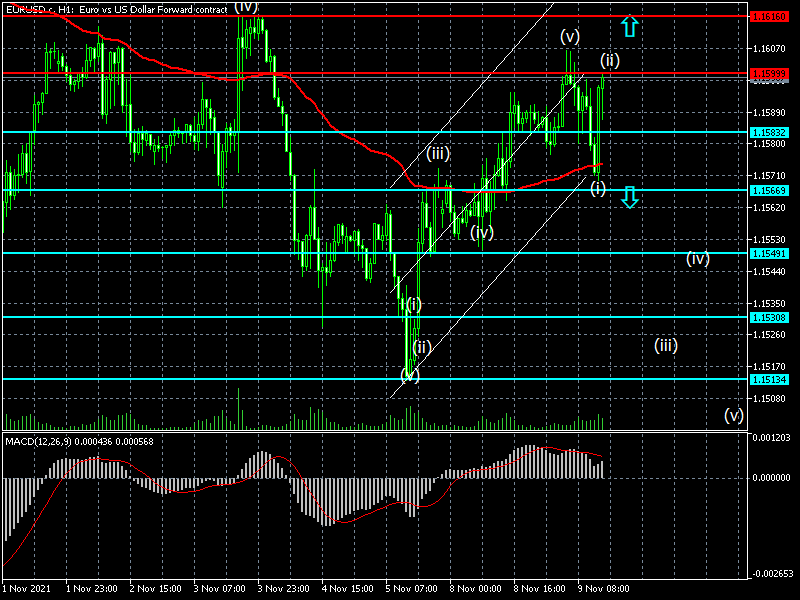Select the cyan 1.15491 level label
The width and height of the screenshot is (800, 600).
[x=769, y=253]
